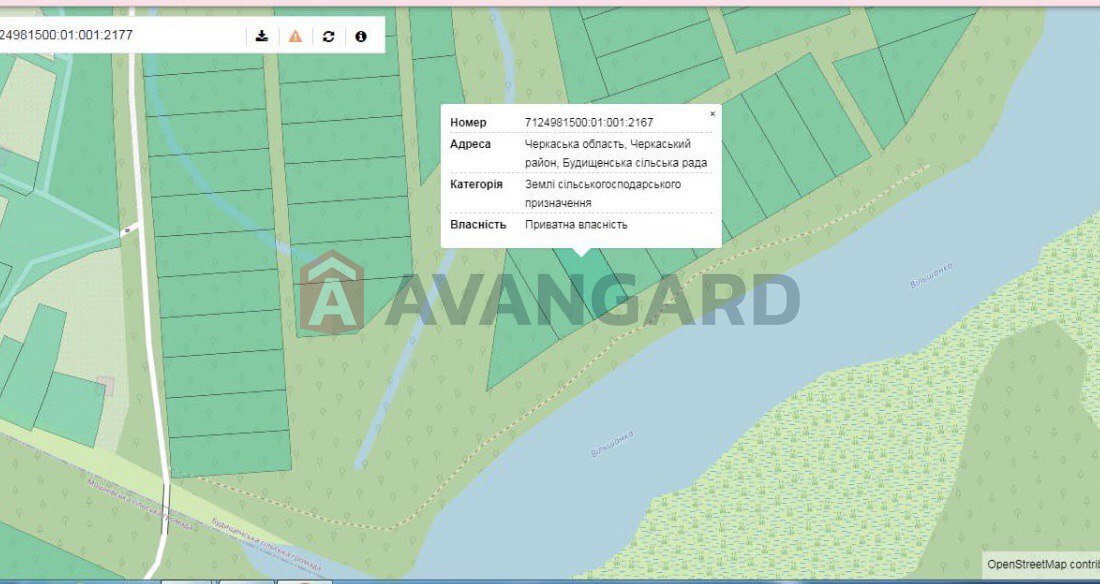Screen dimensions: 1100x584
Task: Click the cadastral number search field
Action: (120, 35)
